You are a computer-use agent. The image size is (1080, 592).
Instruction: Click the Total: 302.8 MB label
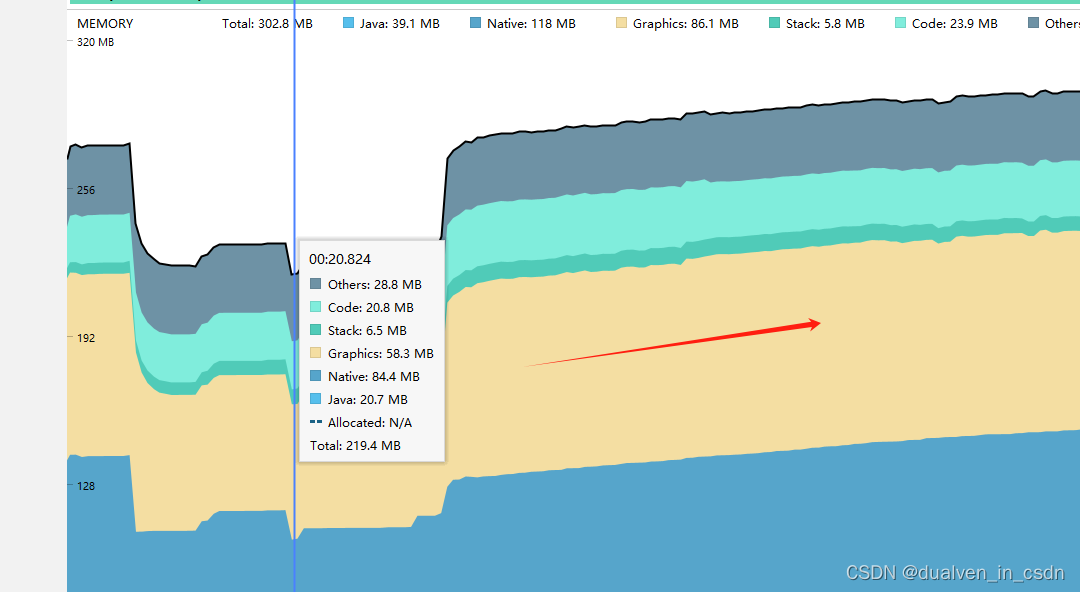point(266,22)
